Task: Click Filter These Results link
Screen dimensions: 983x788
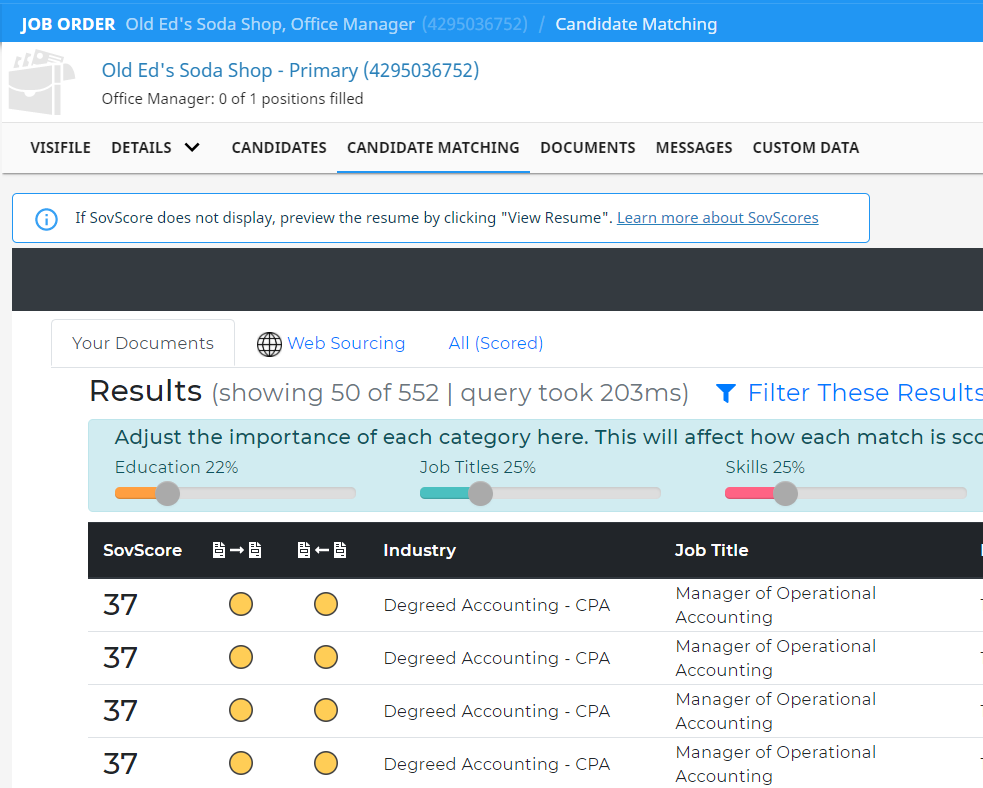Action: pos(865,393)
